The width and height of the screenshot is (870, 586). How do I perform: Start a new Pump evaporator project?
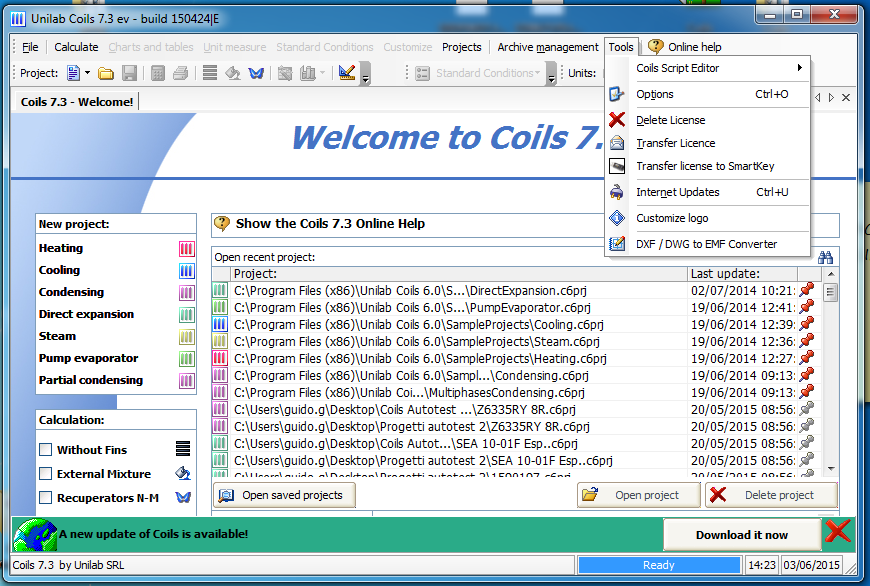point(88,358)
